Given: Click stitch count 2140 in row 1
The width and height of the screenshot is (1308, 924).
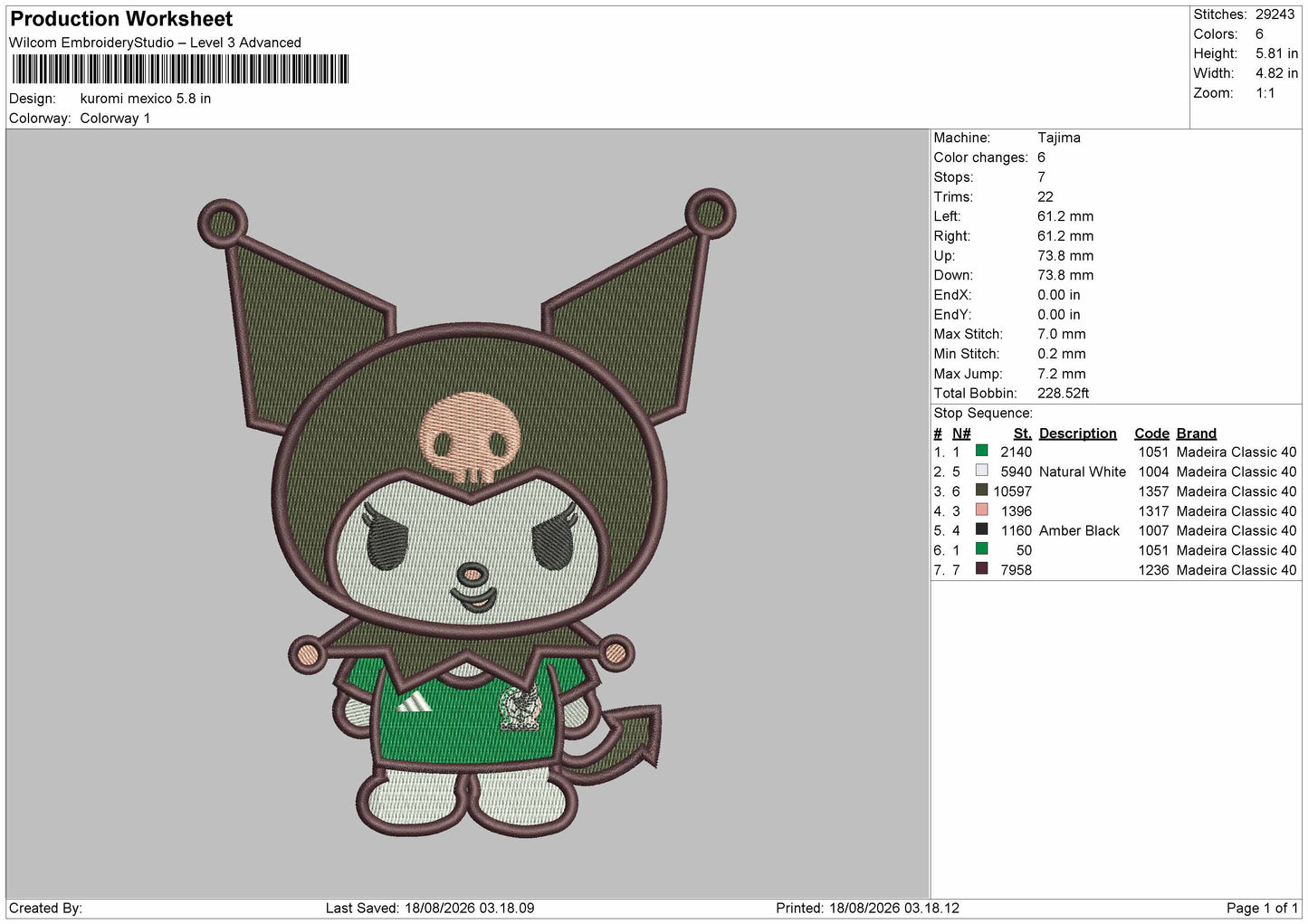Looking at the screenshot, I should coord(1016,452).
